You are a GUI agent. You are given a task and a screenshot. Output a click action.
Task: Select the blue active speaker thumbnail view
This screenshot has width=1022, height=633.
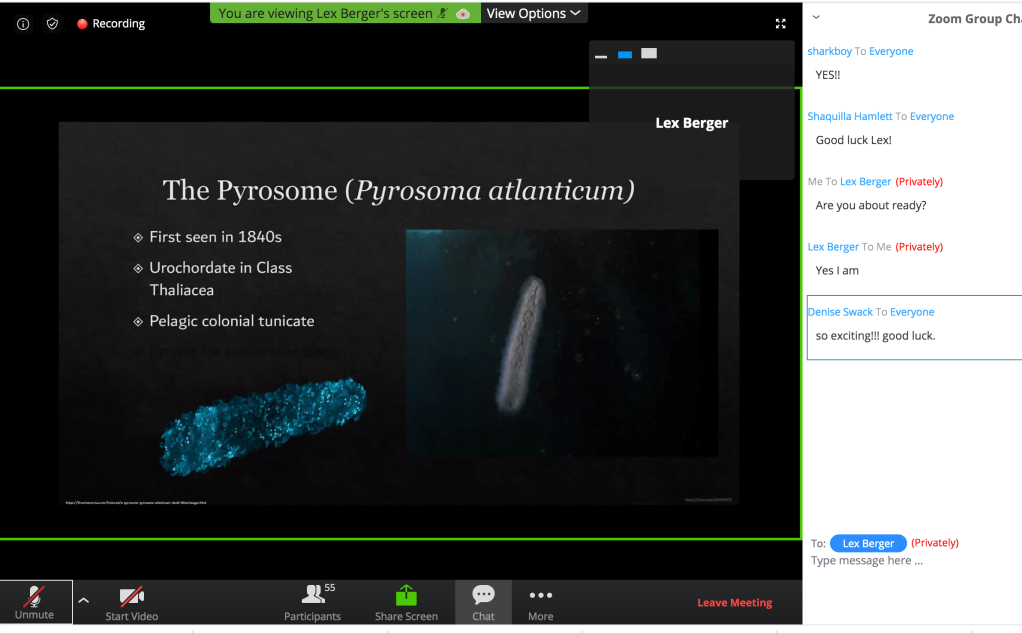click(625, 55)
